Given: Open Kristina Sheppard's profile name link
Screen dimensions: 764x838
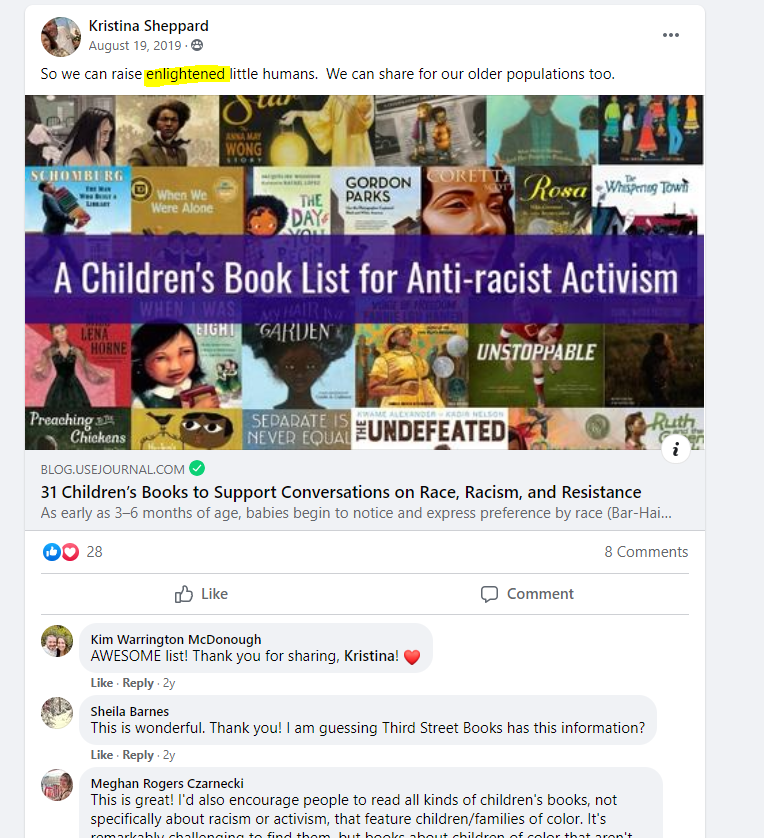Looking at the screenshot, I should [149, 26].
